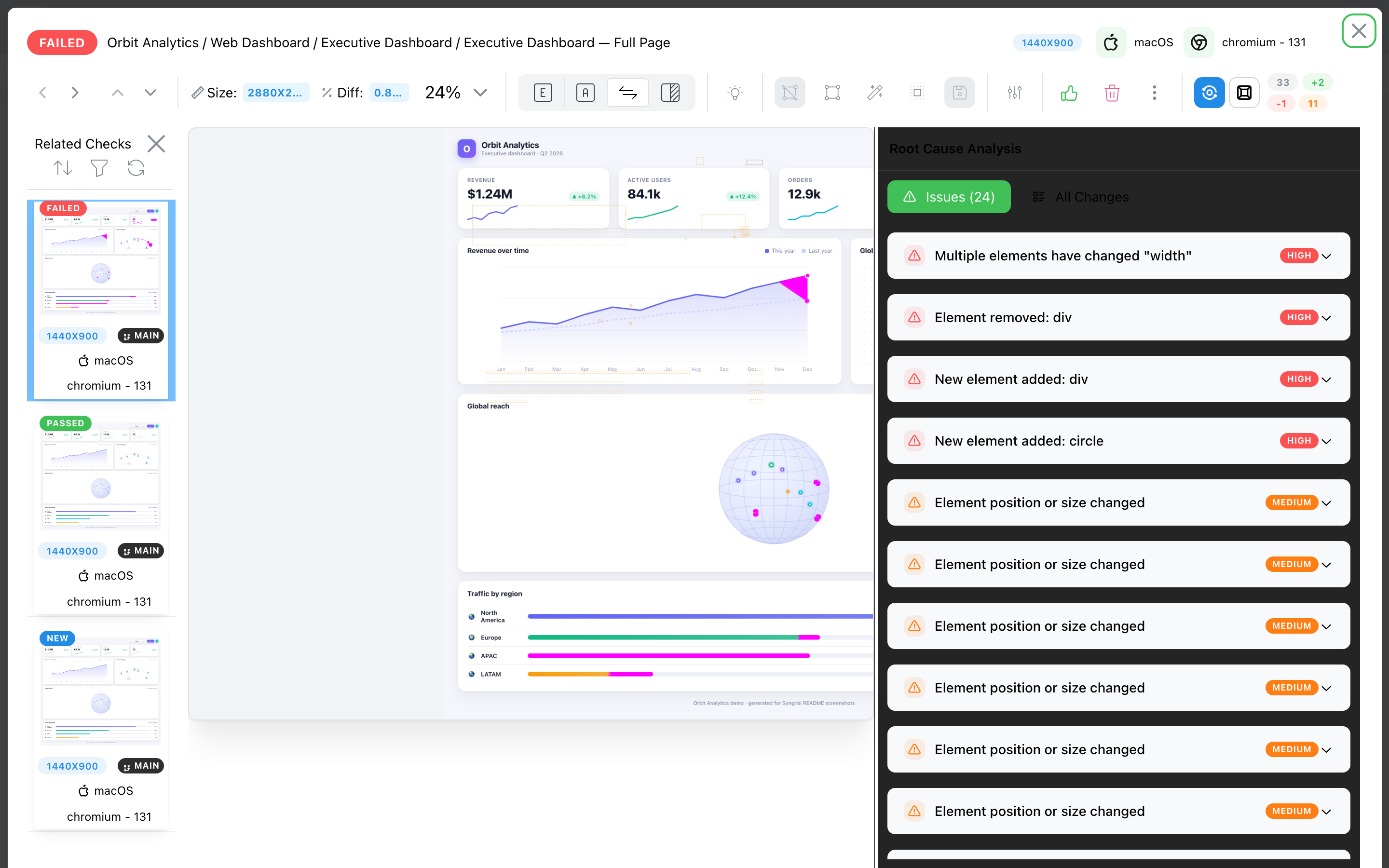Click the globe in Global reach card
The image size is (1389, 868).
pyautogui.click(x=774, y=488)
